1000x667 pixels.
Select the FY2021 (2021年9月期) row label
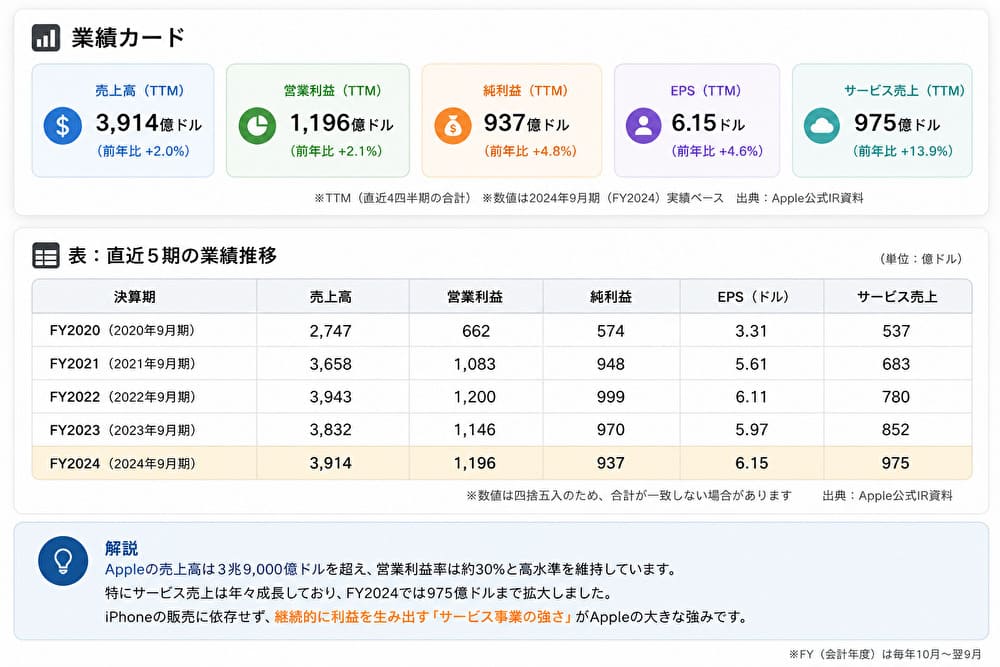pos(122,363)
